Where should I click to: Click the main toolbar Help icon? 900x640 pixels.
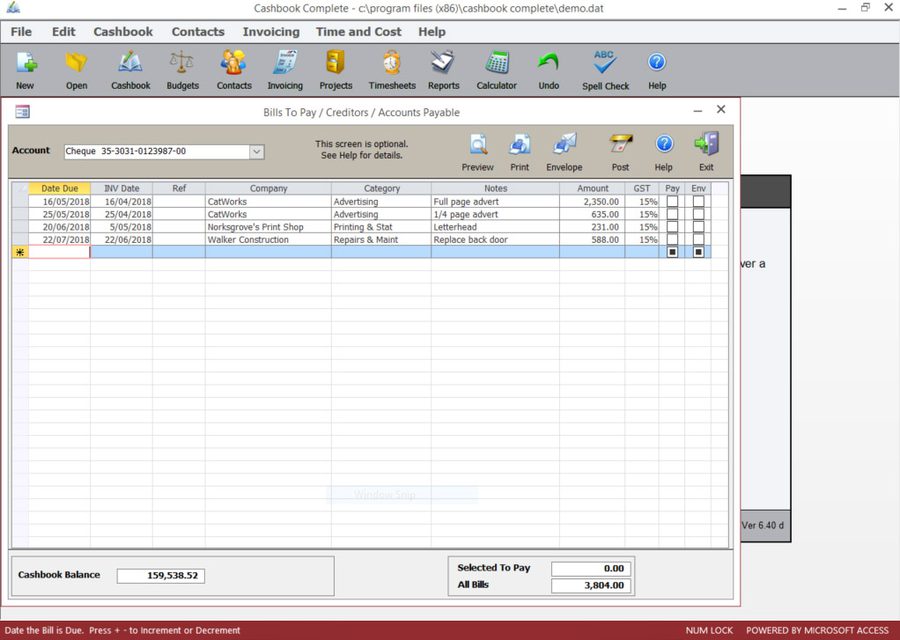click(x=657, y=62)
